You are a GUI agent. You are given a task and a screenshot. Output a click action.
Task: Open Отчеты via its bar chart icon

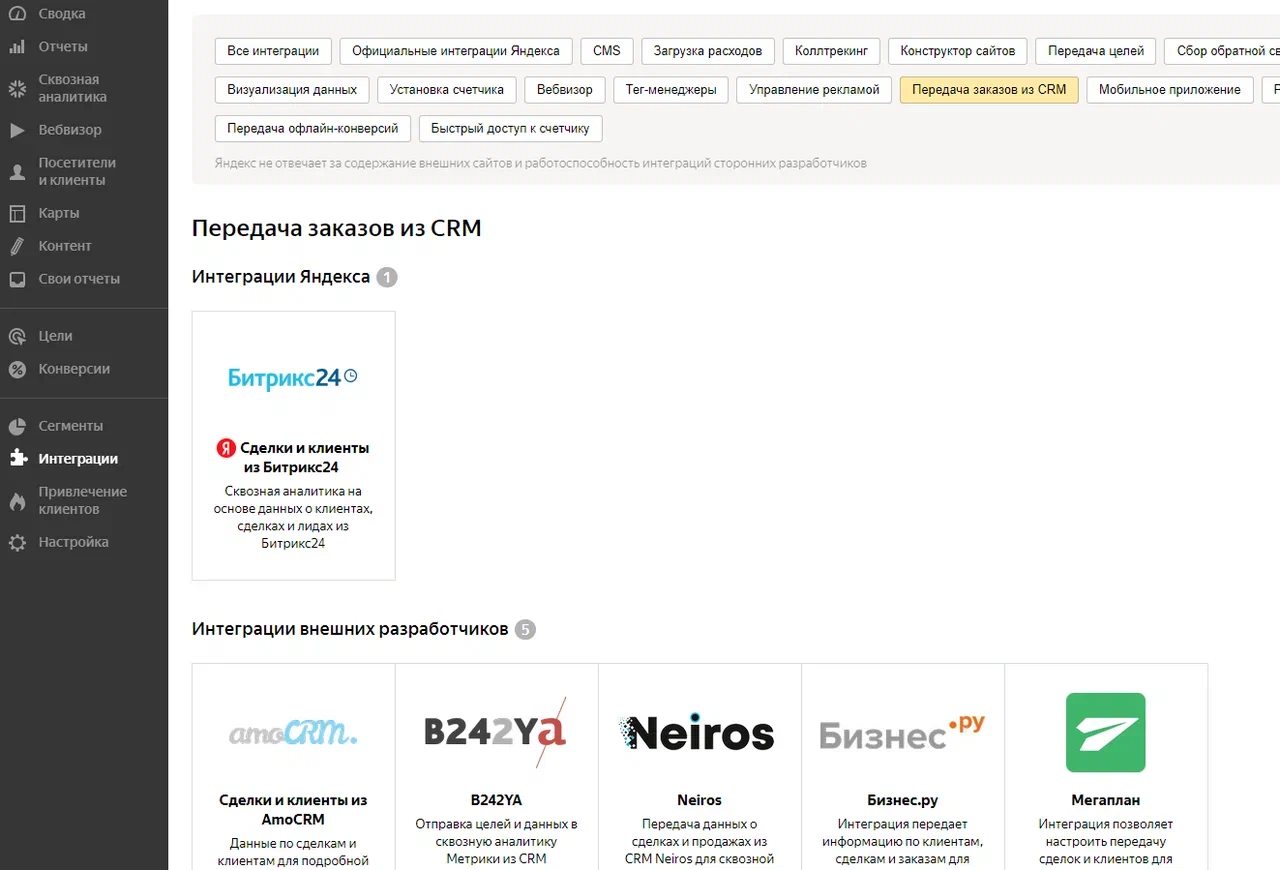pyautogui.click(x=17, y=47)
